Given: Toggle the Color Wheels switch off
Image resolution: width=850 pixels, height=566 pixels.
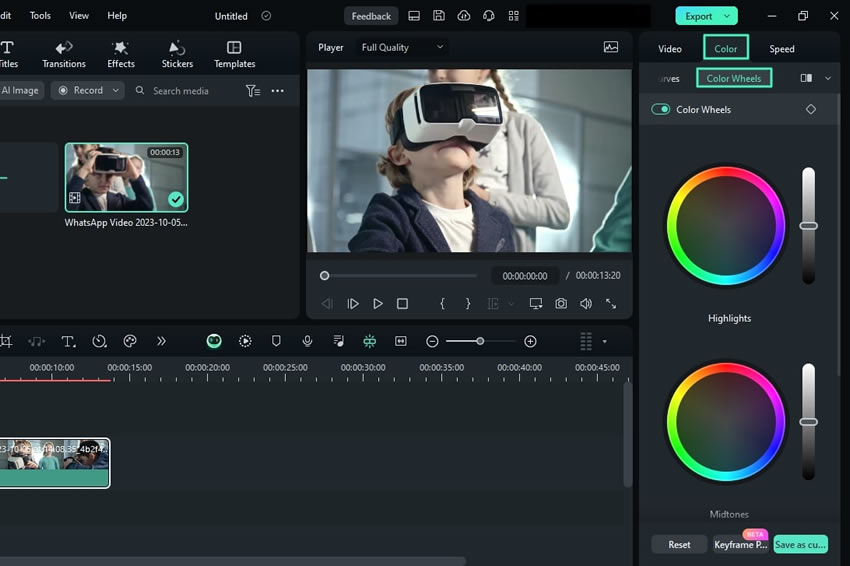Looking at the screenshot, I should [660, 110].
